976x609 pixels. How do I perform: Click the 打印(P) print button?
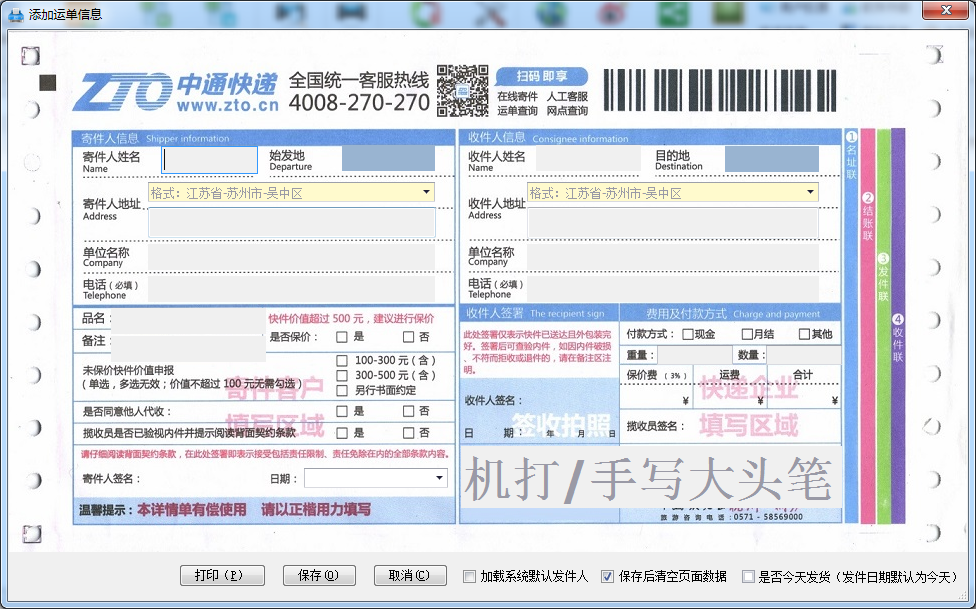222,575
